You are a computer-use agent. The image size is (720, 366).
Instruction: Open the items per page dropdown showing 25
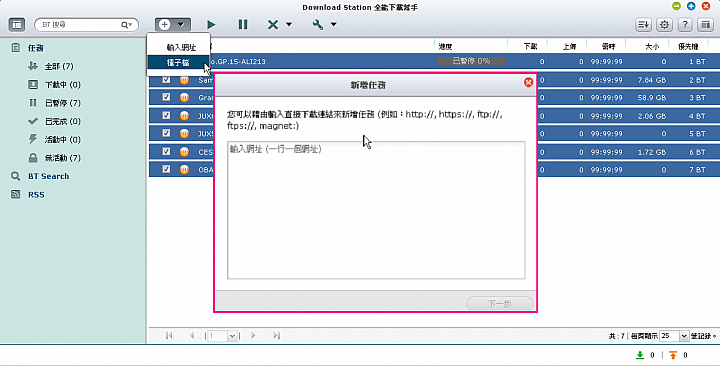[x=674, y=336]
